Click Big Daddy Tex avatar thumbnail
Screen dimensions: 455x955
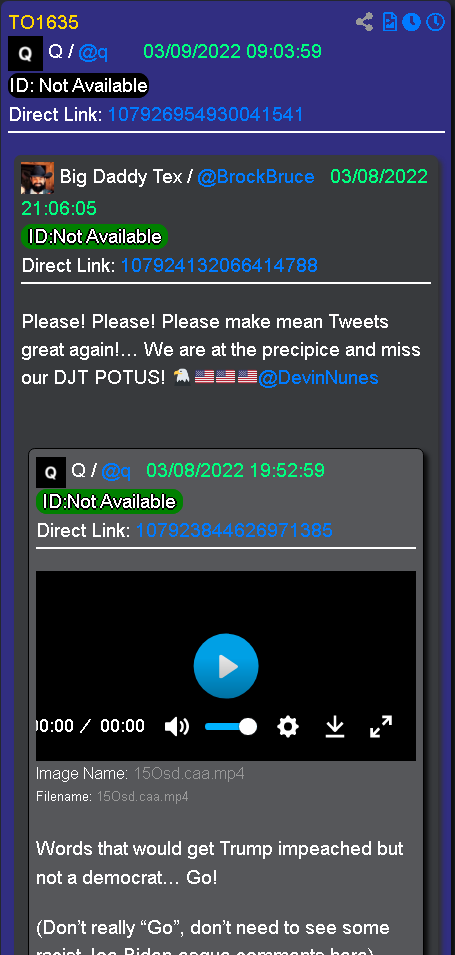click(37, 178)
